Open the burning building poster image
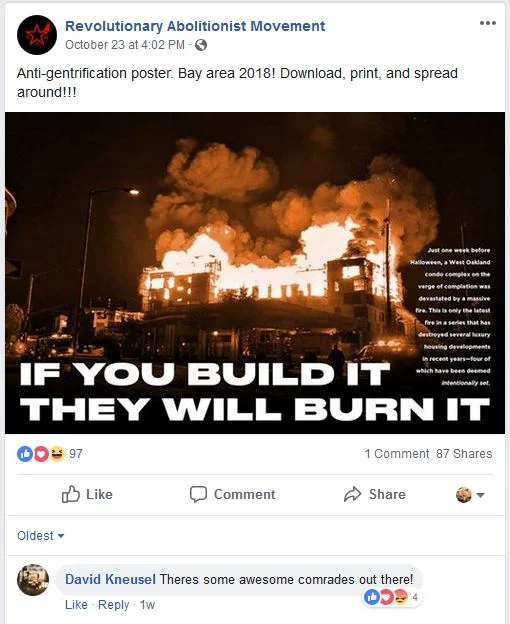 pos(255,273)
